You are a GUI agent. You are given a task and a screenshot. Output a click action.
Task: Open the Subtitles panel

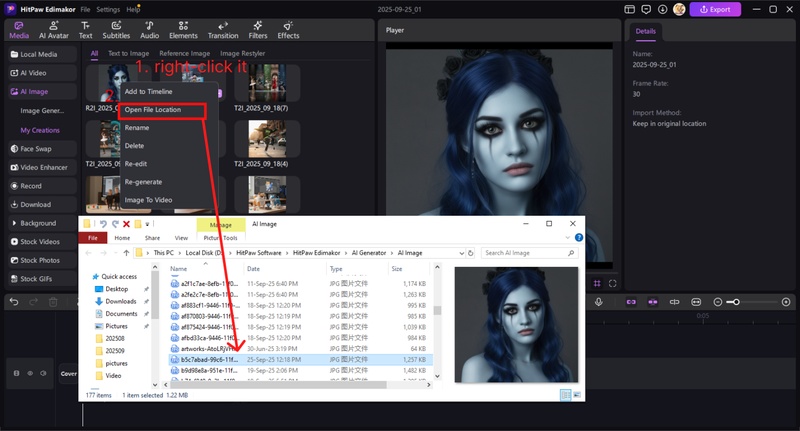tap(116, 30)
